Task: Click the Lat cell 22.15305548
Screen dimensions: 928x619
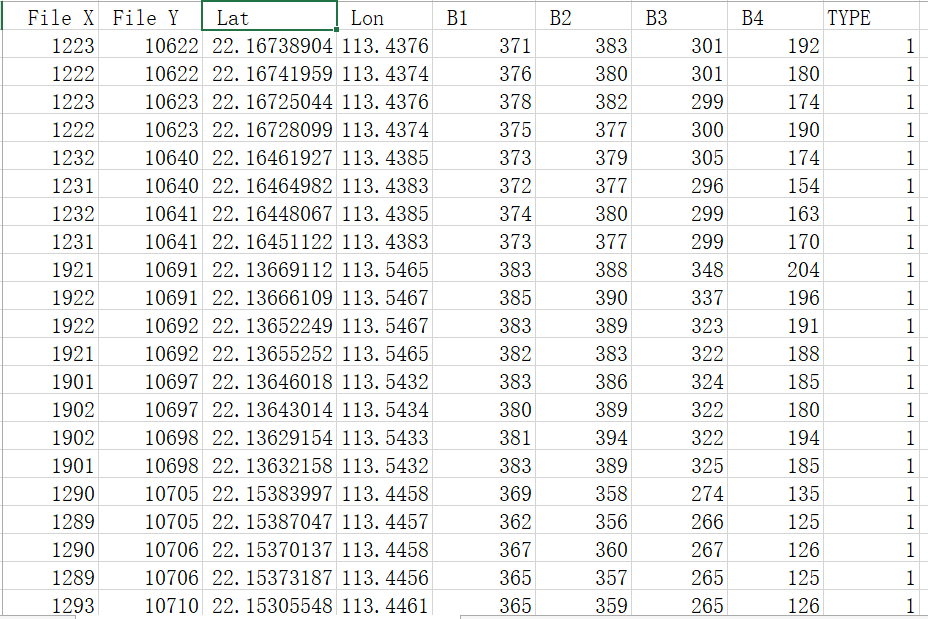Action: tap(269, 604)
